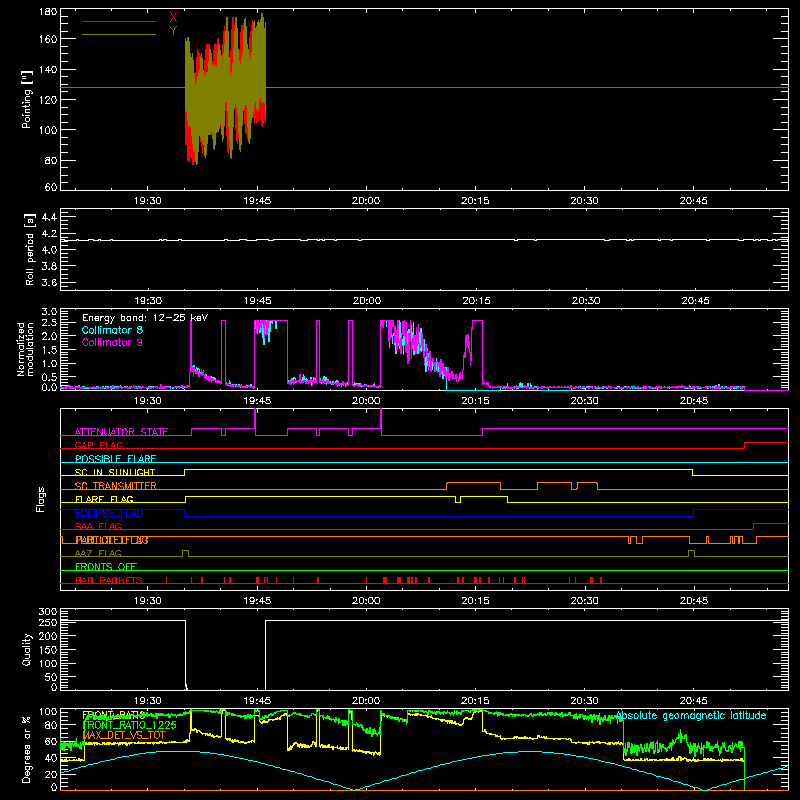Image resolution: width=800 pixels, height=800 pixels.
Task: Click the 40 tick on Degrees axis
Action: tap(51, 758)
